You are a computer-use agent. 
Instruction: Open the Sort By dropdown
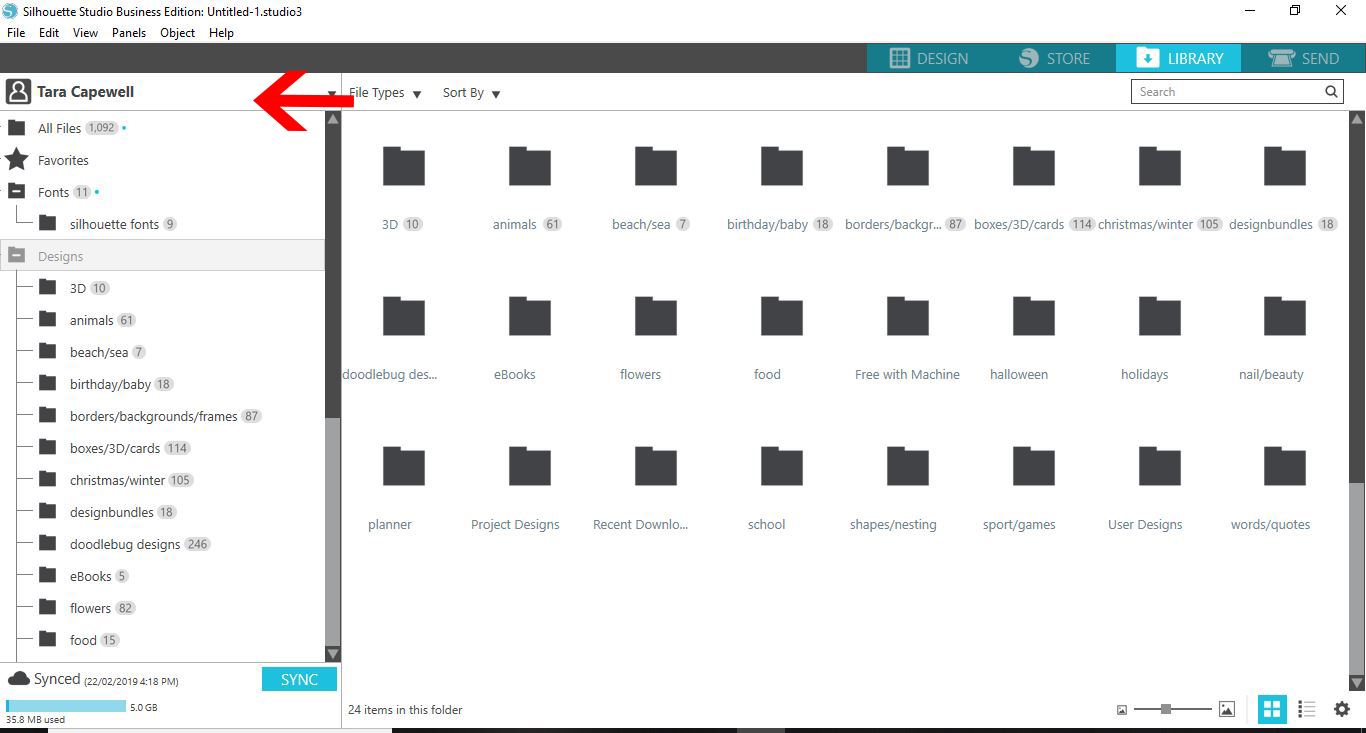click(x=472, y=93)
